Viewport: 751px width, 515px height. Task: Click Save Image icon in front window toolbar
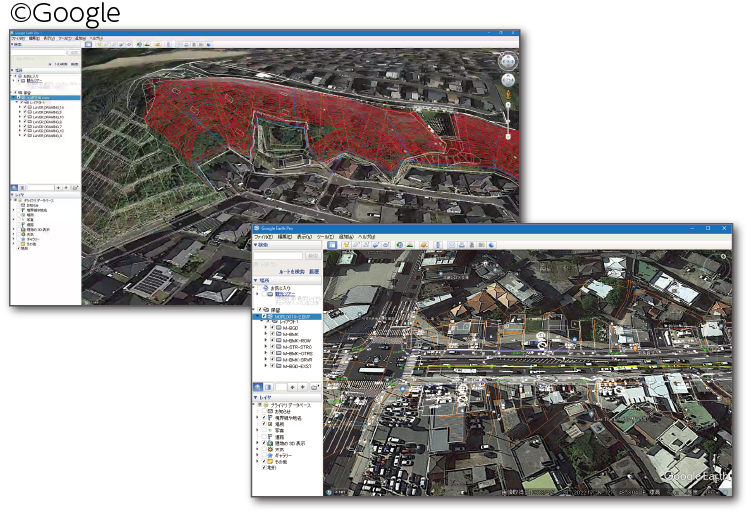[472, 245]
